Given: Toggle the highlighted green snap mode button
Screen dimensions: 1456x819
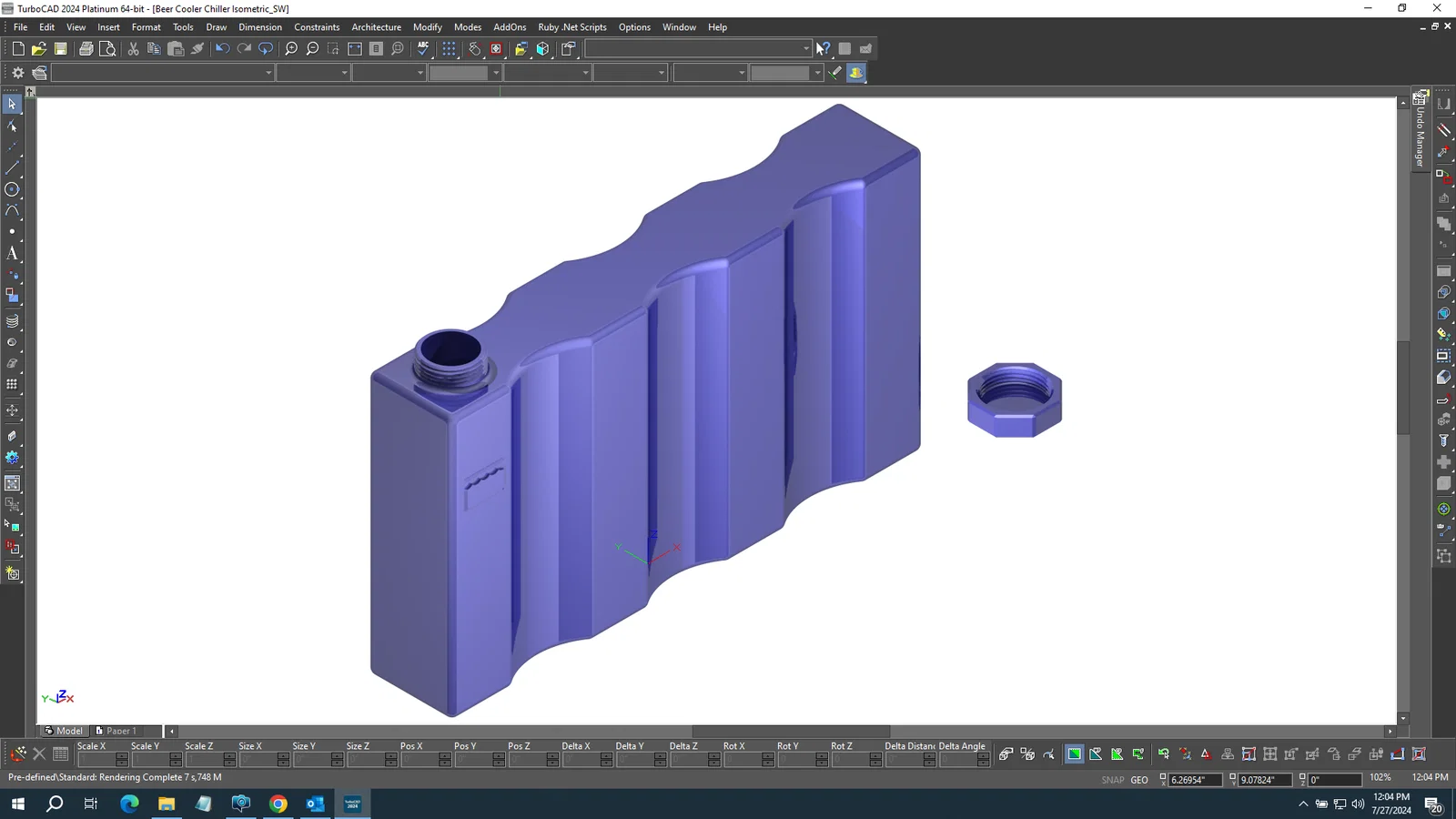Looking at the screenshot, I should 1075,754.
